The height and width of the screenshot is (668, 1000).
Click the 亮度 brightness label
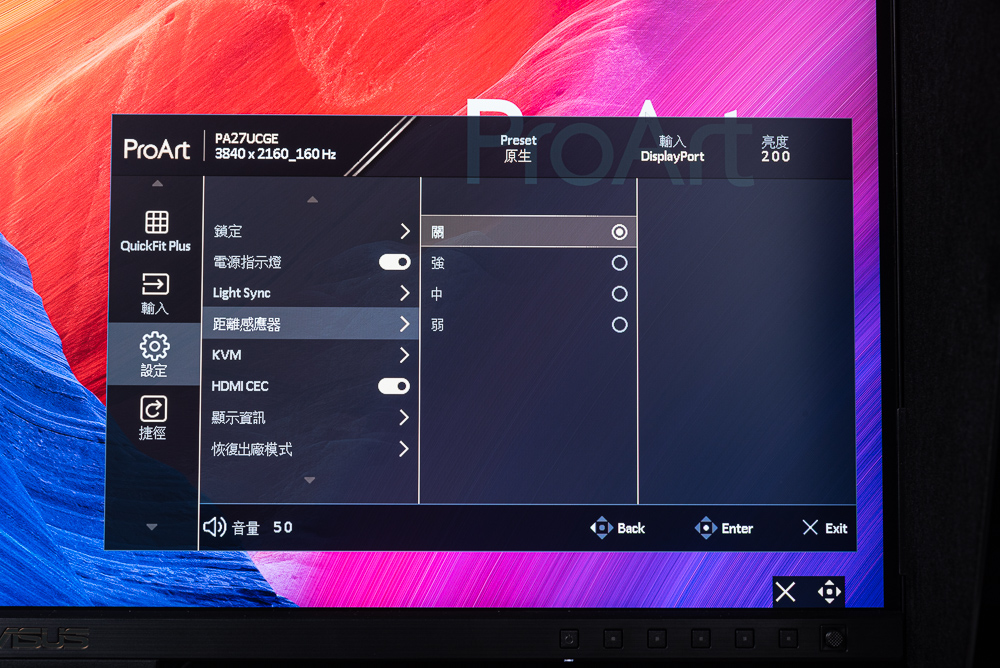(x=775, y=142)
